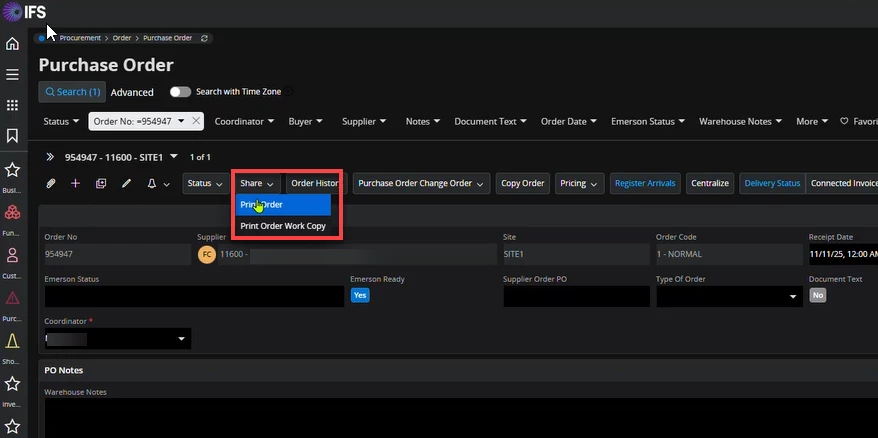The image size is (878, 438).
Task: Open the Fun... cubes shortcut
Action: tap(12, 212)
